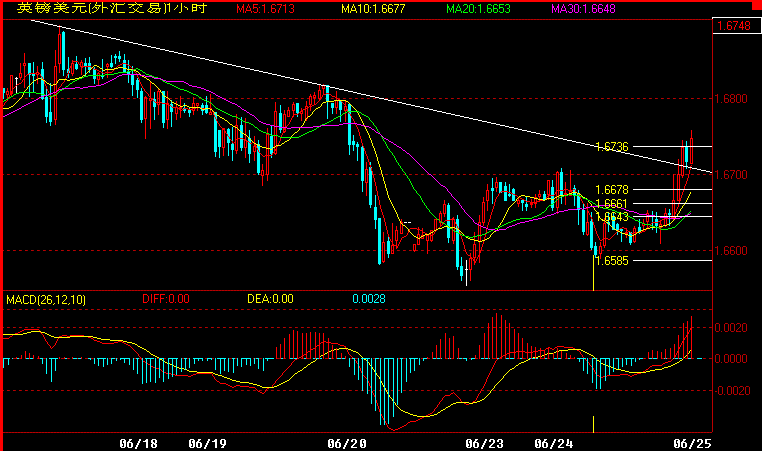Select the MA30:1.6648 indicator label
The width and height of the screenshot is (762, 451).
coord(583,9)
